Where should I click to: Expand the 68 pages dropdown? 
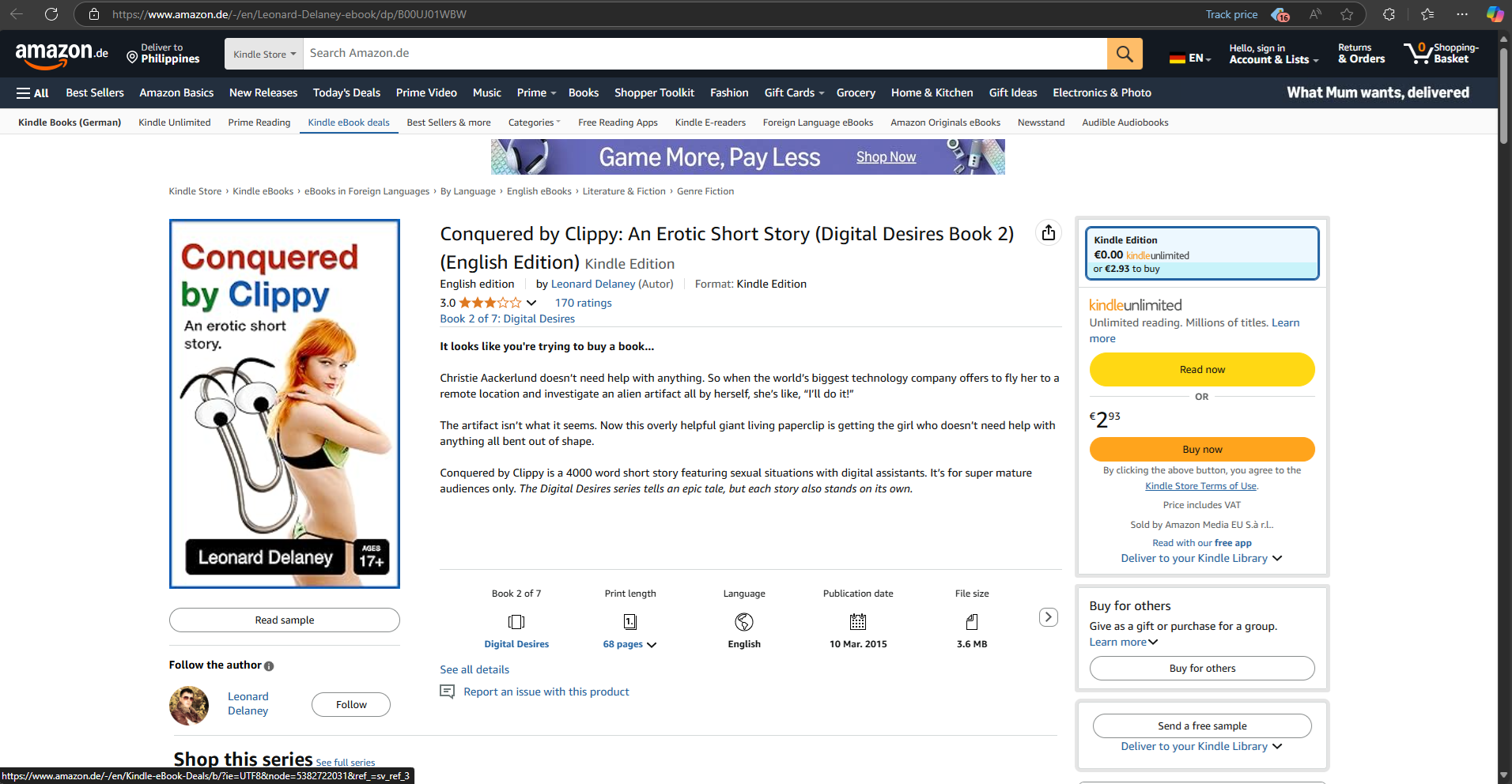[629, 644]
